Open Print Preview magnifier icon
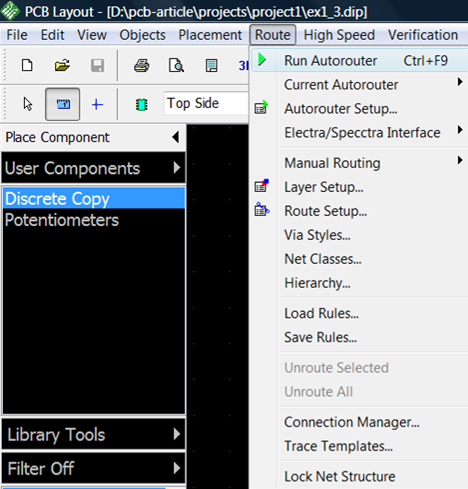 [x=176, y=65]
